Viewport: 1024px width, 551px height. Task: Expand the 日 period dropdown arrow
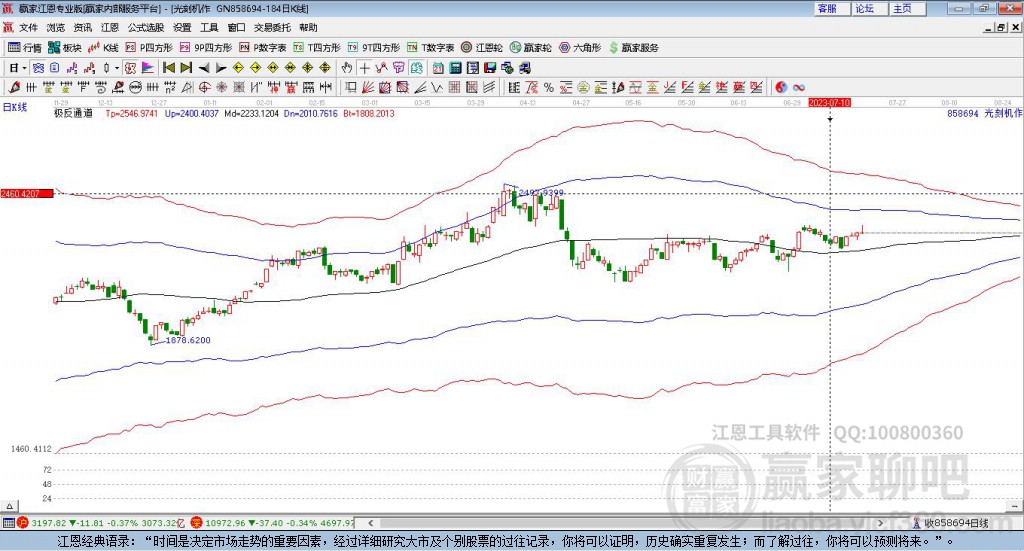pyautogui.click(x=24, y=68)
